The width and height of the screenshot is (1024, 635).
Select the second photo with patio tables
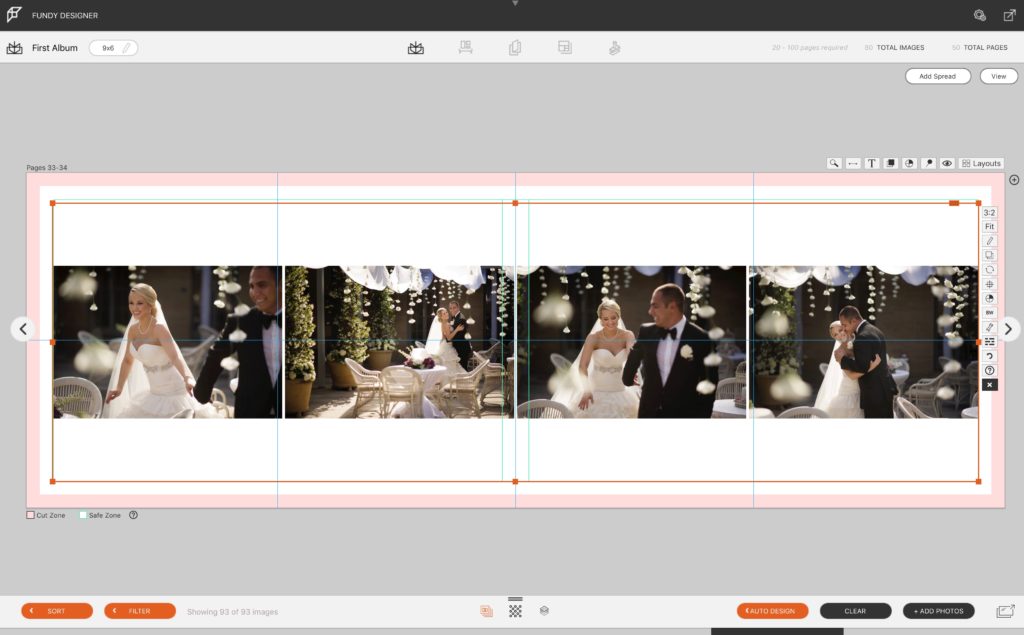399,342
